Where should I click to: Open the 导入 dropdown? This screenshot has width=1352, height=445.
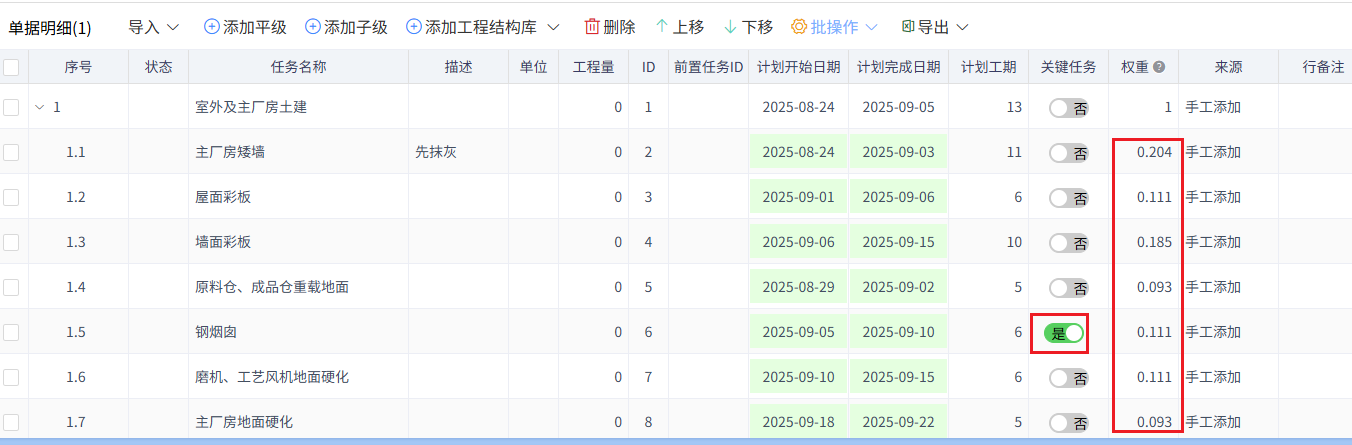coord(153,27)
